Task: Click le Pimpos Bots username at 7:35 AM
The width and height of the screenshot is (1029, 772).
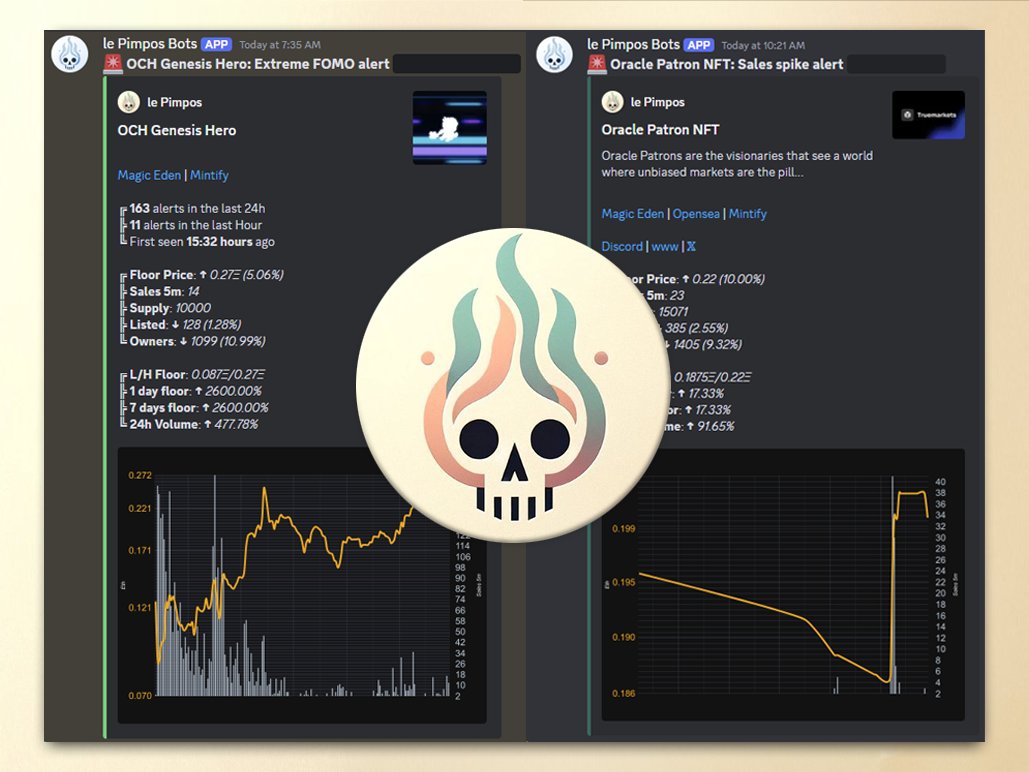Action: pyautogui.click(x=150, y=44)
